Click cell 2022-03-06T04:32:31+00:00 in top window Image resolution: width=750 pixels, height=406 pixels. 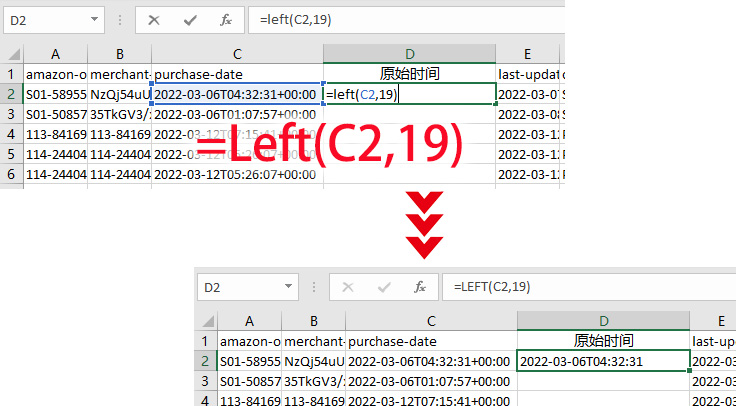coord(237,94)
